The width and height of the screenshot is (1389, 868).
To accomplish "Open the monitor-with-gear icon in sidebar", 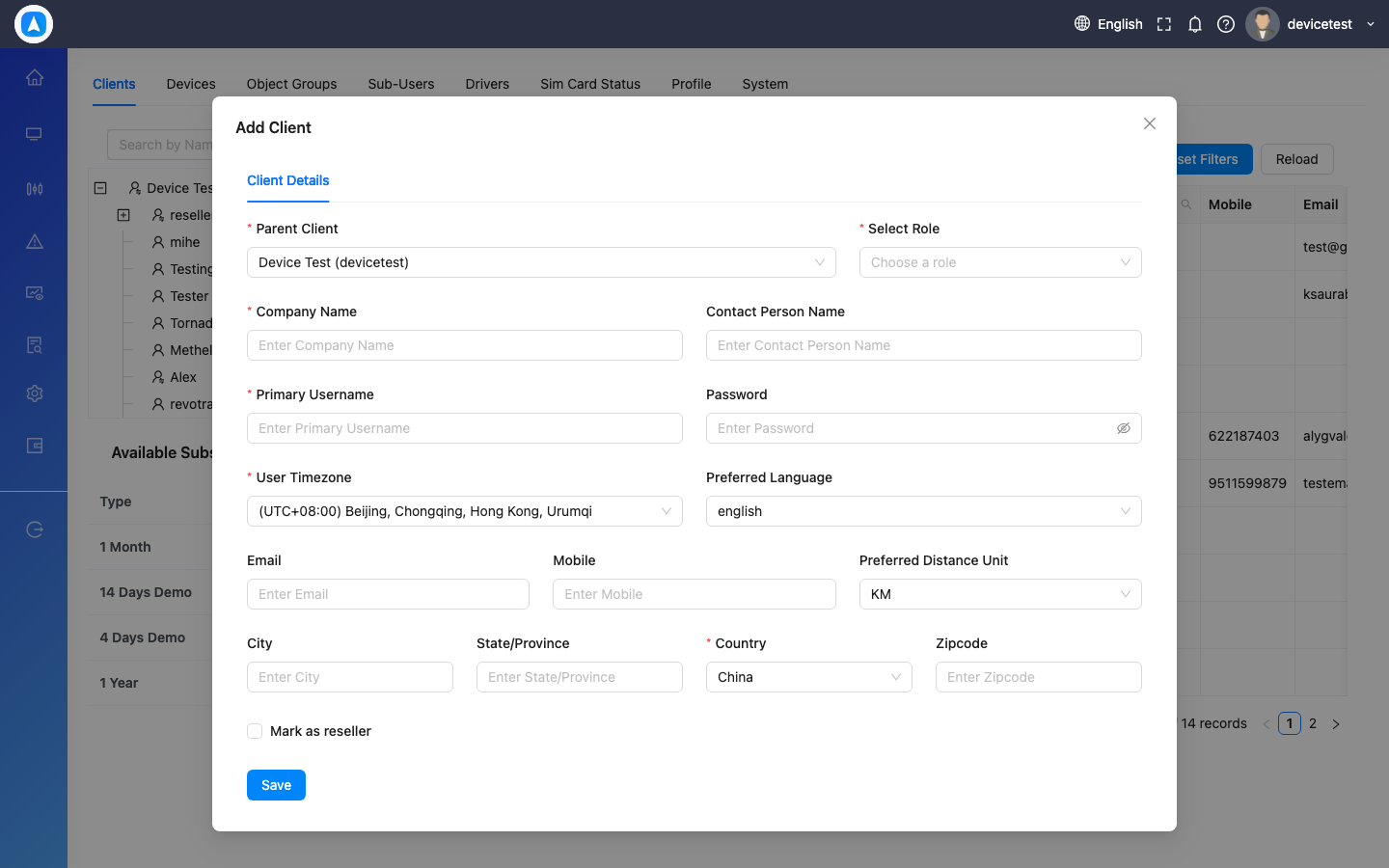I will click(x=35, y=293).
